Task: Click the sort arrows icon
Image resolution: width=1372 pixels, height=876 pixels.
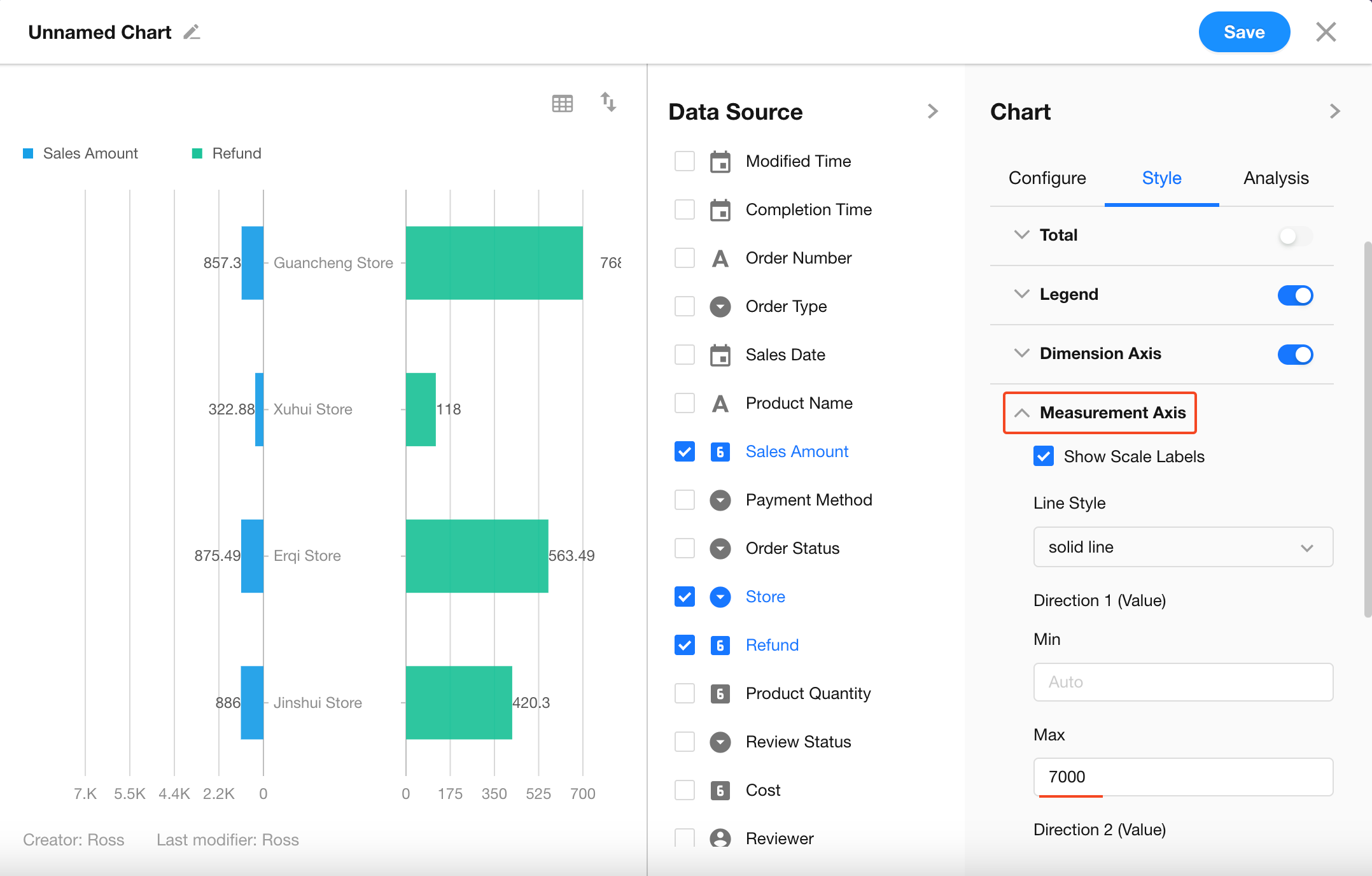Action: point(608,102)
